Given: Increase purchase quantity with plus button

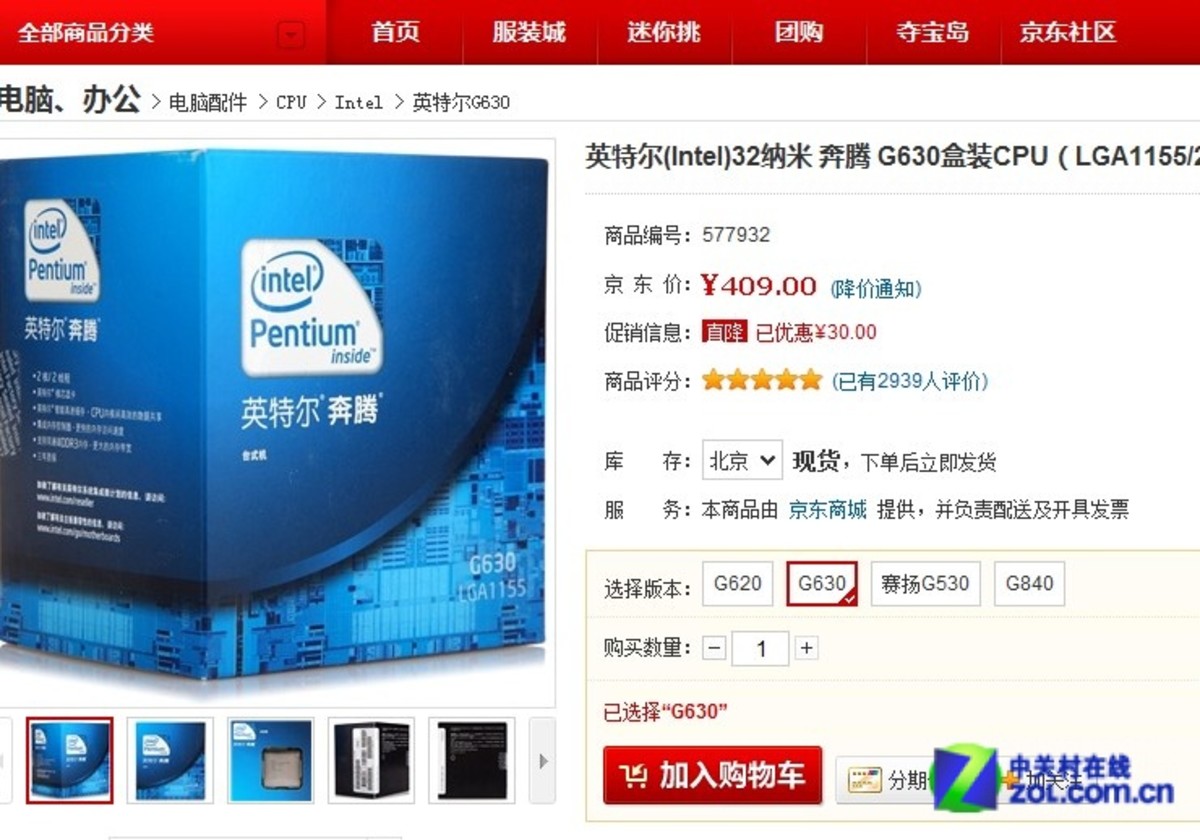Looking at the screenshot, I should pos(806,648).
